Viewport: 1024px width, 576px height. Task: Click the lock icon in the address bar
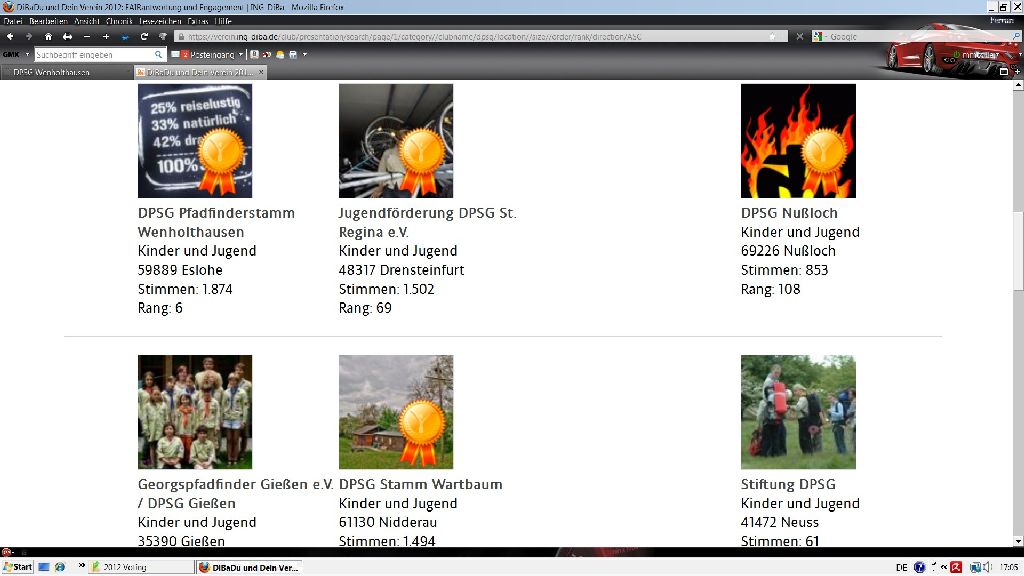(181, 37)
